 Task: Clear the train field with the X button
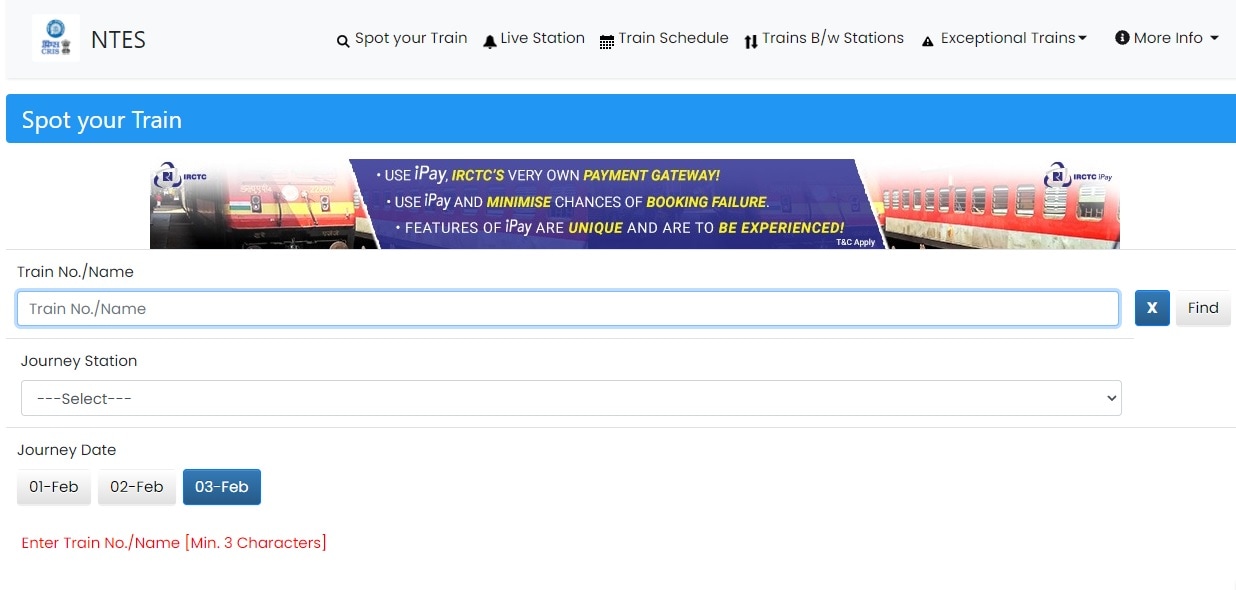click(1152, 308)
